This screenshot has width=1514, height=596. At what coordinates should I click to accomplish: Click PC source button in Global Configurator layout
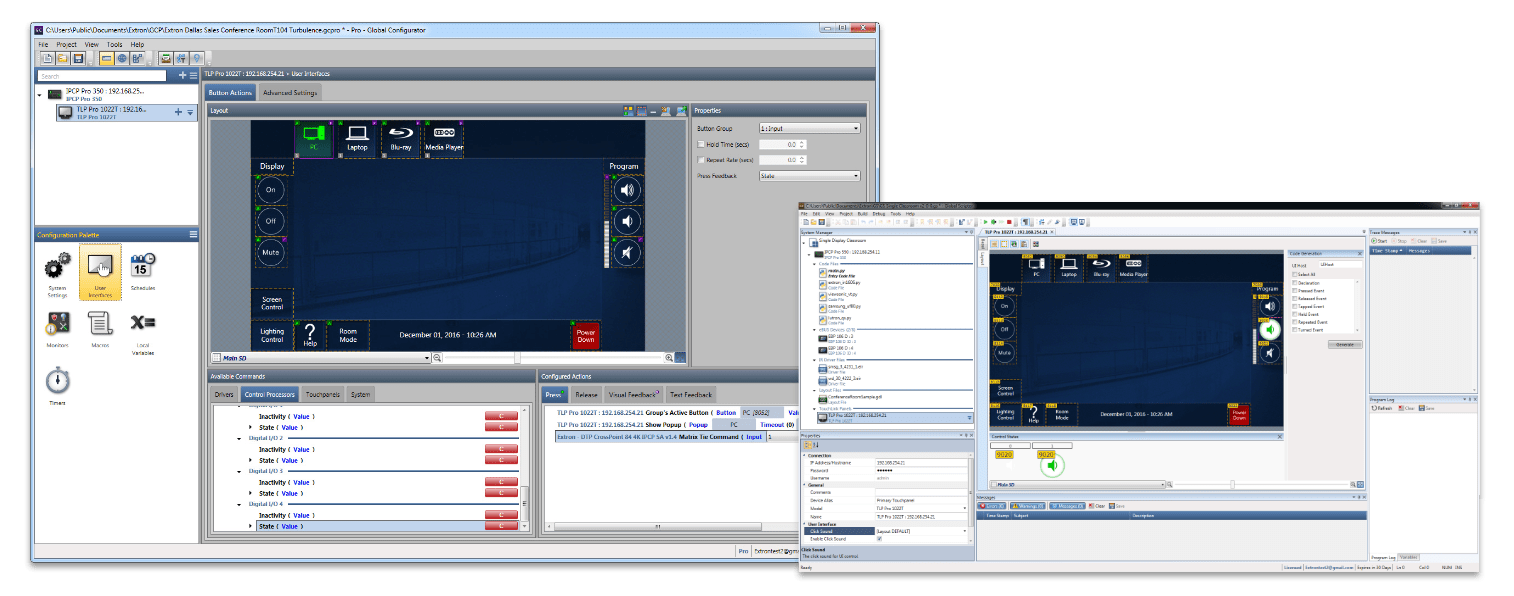[313, 139]
